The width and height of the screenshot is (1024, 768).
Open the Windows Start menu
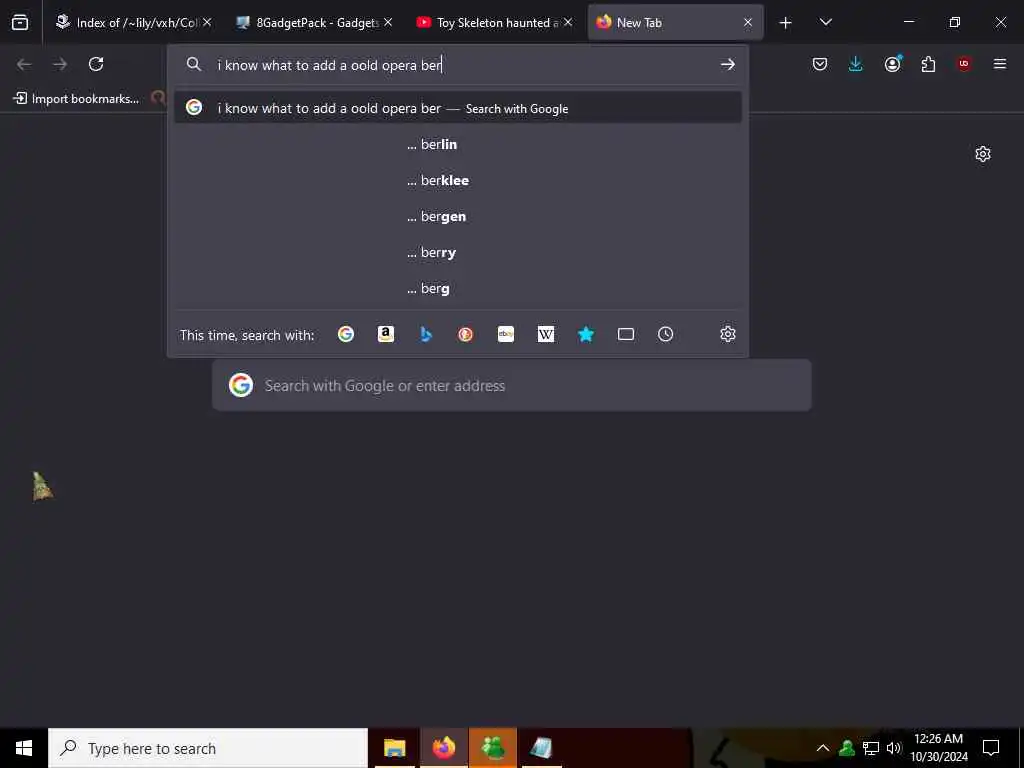click(24, 748)
